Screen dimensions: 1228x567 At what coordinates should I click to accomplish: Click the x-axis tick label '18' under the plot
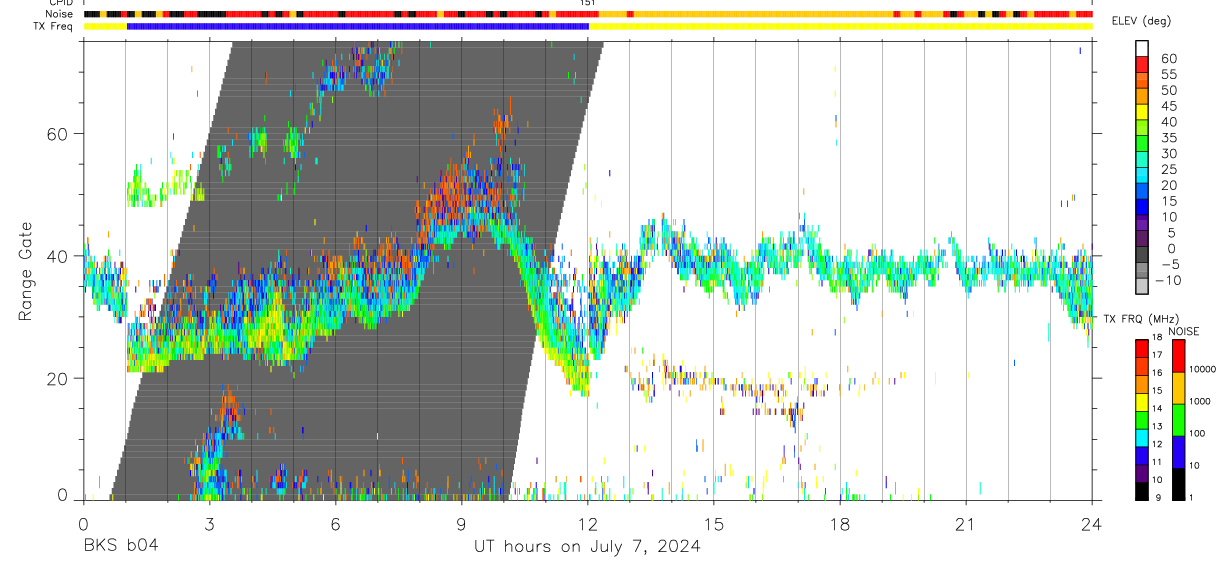click(839, 523)
